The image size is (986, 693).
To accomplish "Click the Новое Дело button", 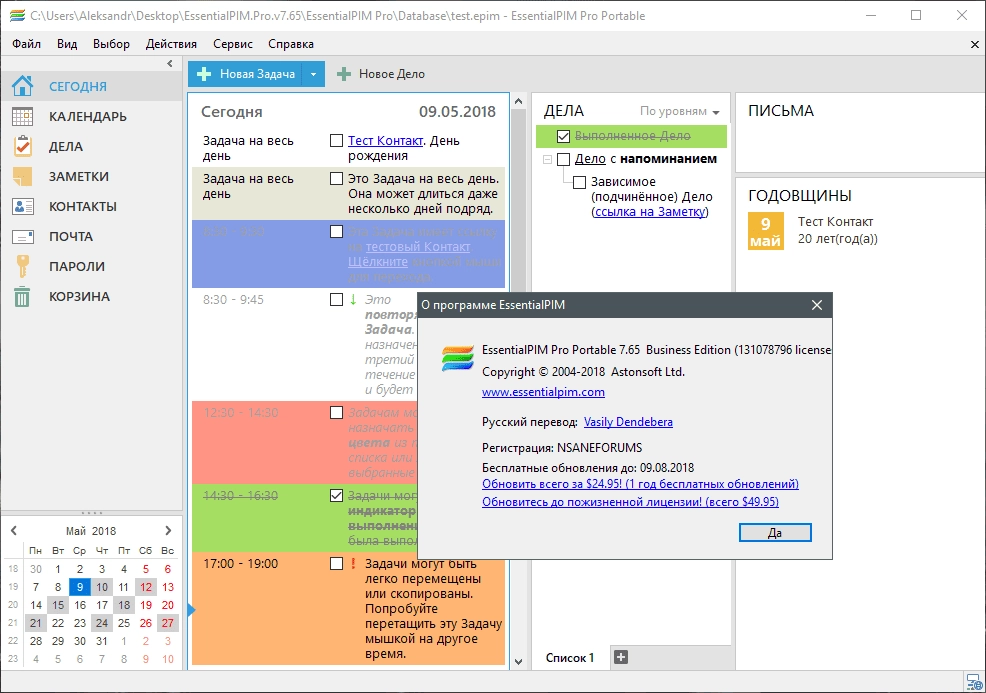I will click(x=380, y=74).
